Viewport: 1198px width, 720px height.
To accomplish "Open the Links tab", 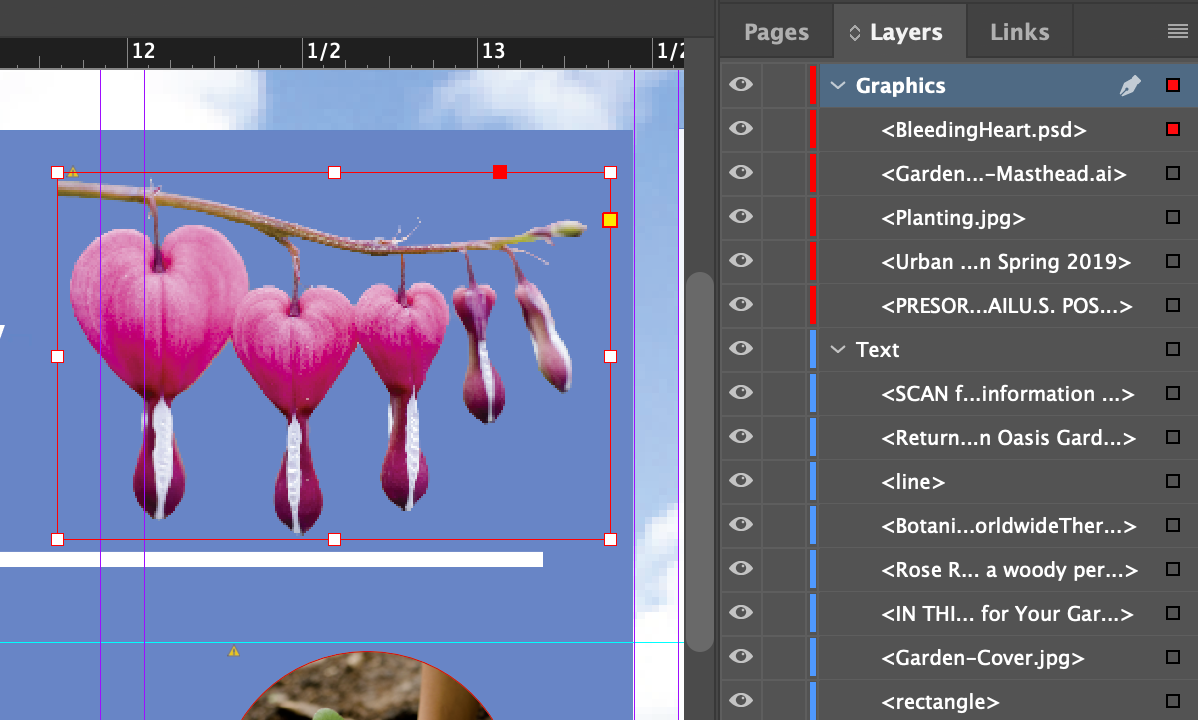I will tap(1019, 32).
